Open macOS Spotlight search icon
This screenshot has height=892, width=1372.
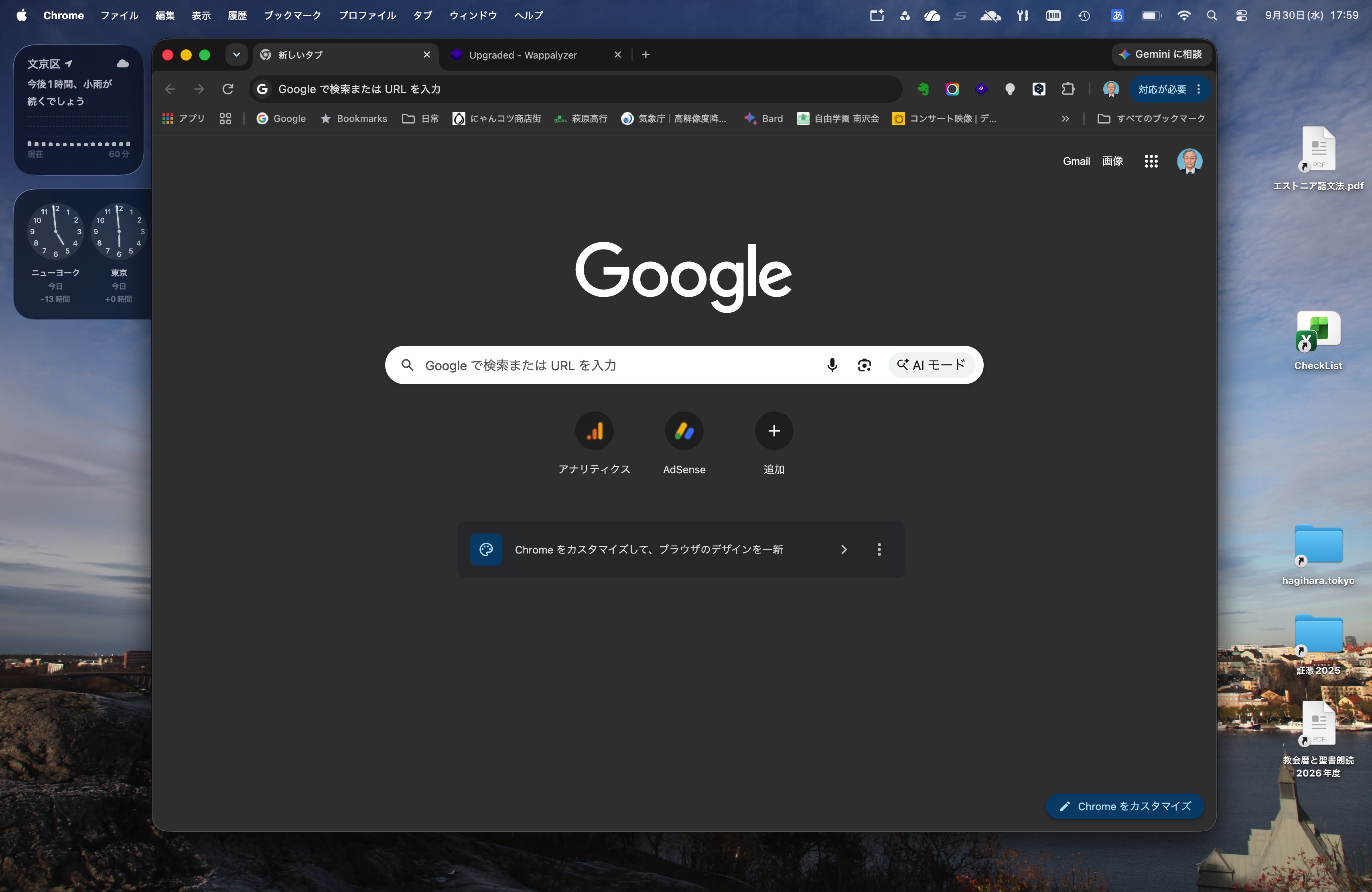pos(1212,16)
